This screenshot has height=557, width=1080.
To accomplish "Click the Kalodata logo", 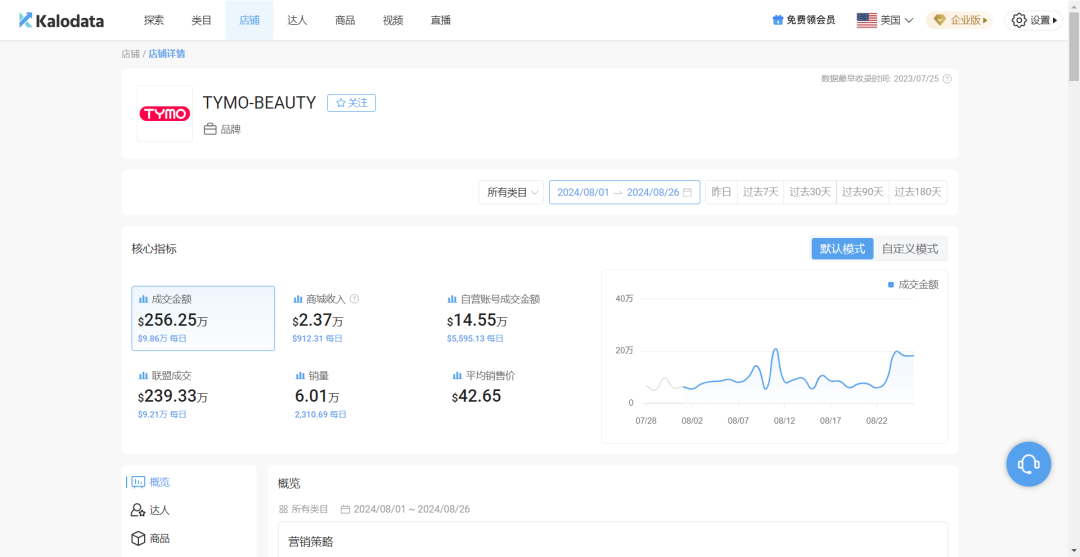I will pos(61,21).
